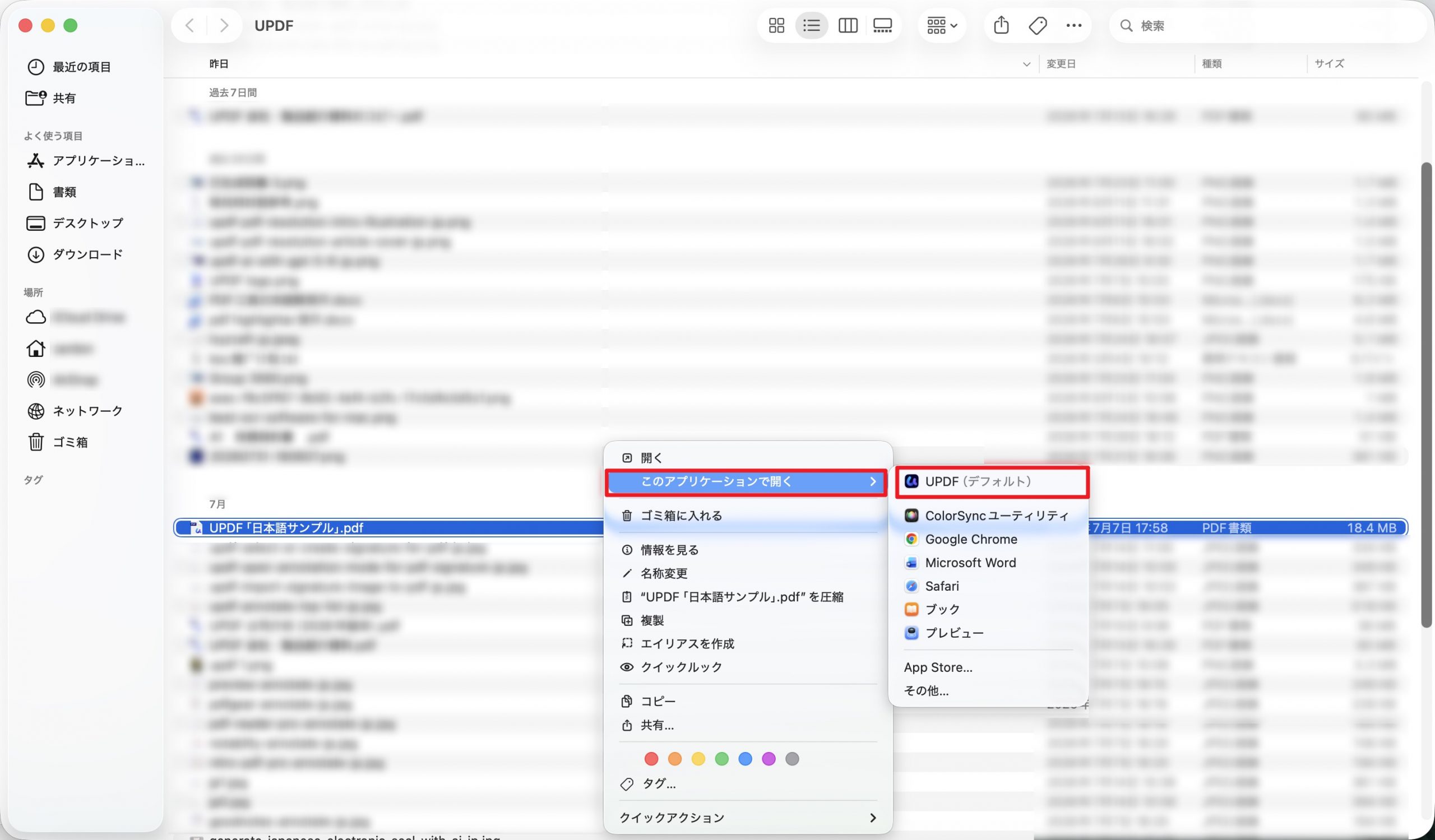
Task: Open with プレビュー
Action: (989, 633)
